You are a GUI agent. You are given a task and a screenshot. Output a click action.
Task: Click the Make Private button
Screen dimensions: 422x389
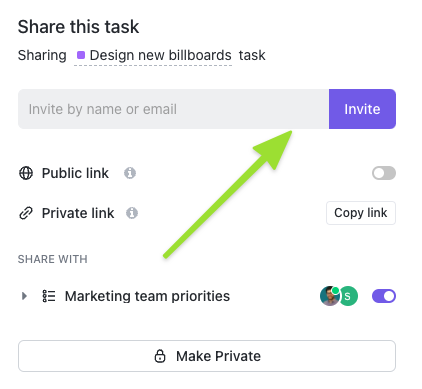207,356
